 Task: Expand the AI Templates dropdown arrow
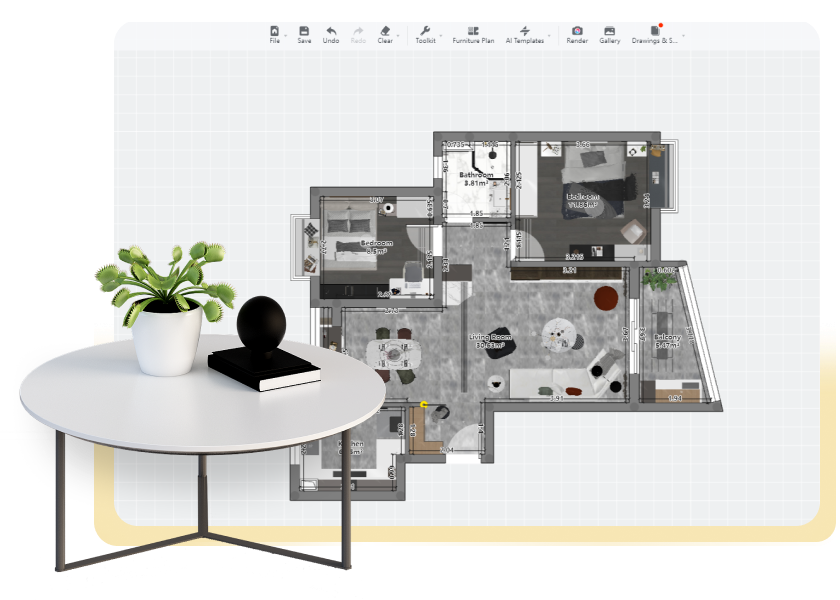coord(551,35)
